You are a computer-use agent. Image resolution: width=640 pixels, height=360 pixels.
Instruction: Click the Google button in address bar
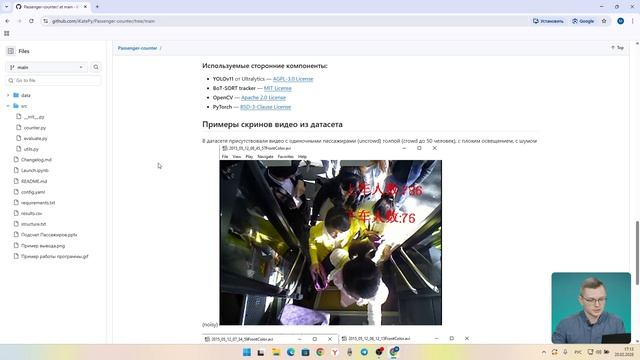[x=583, y=21]
